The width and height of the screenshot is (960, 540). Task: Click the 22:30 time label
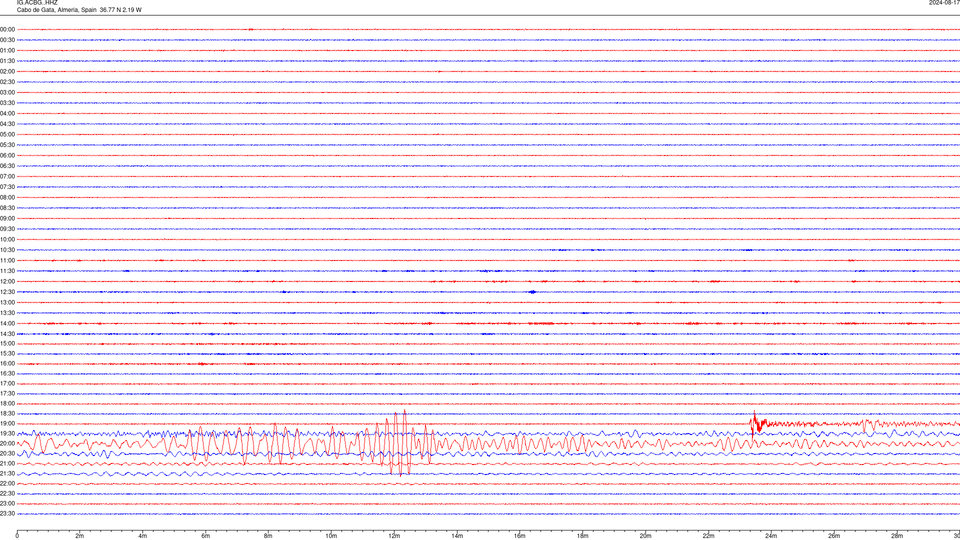pyautogui.click(x=7, y=493)
